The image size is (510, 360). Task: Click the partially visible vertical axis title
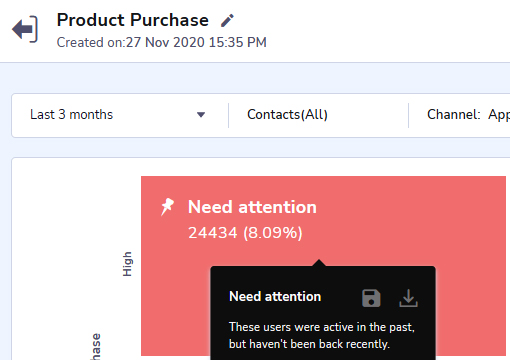95,347
